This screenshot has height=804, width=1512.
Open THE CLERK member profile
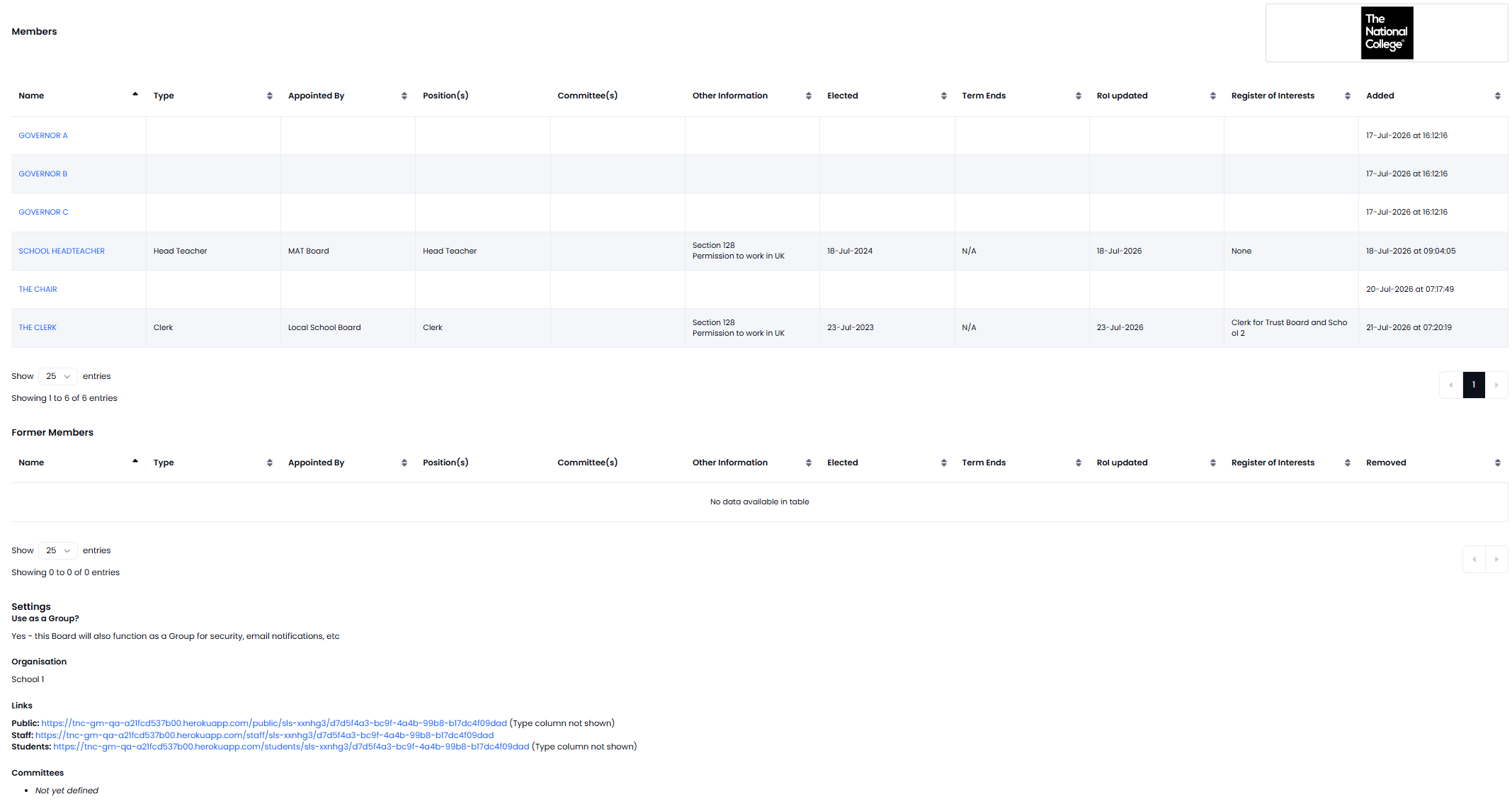tap(38, 327)
